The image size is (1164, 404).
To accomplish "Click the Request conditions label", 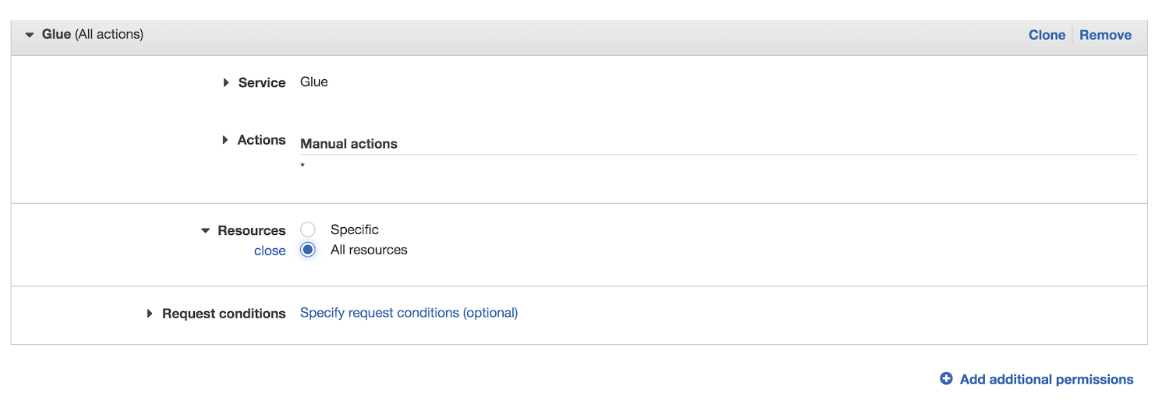I will click(224, 313).
